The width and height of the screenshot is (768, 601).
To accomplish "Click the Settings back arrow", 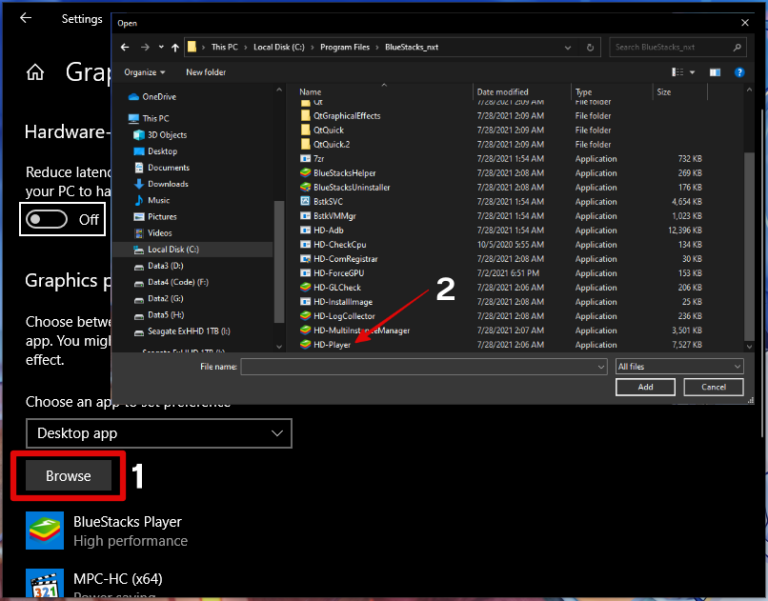I will (25, 18).
